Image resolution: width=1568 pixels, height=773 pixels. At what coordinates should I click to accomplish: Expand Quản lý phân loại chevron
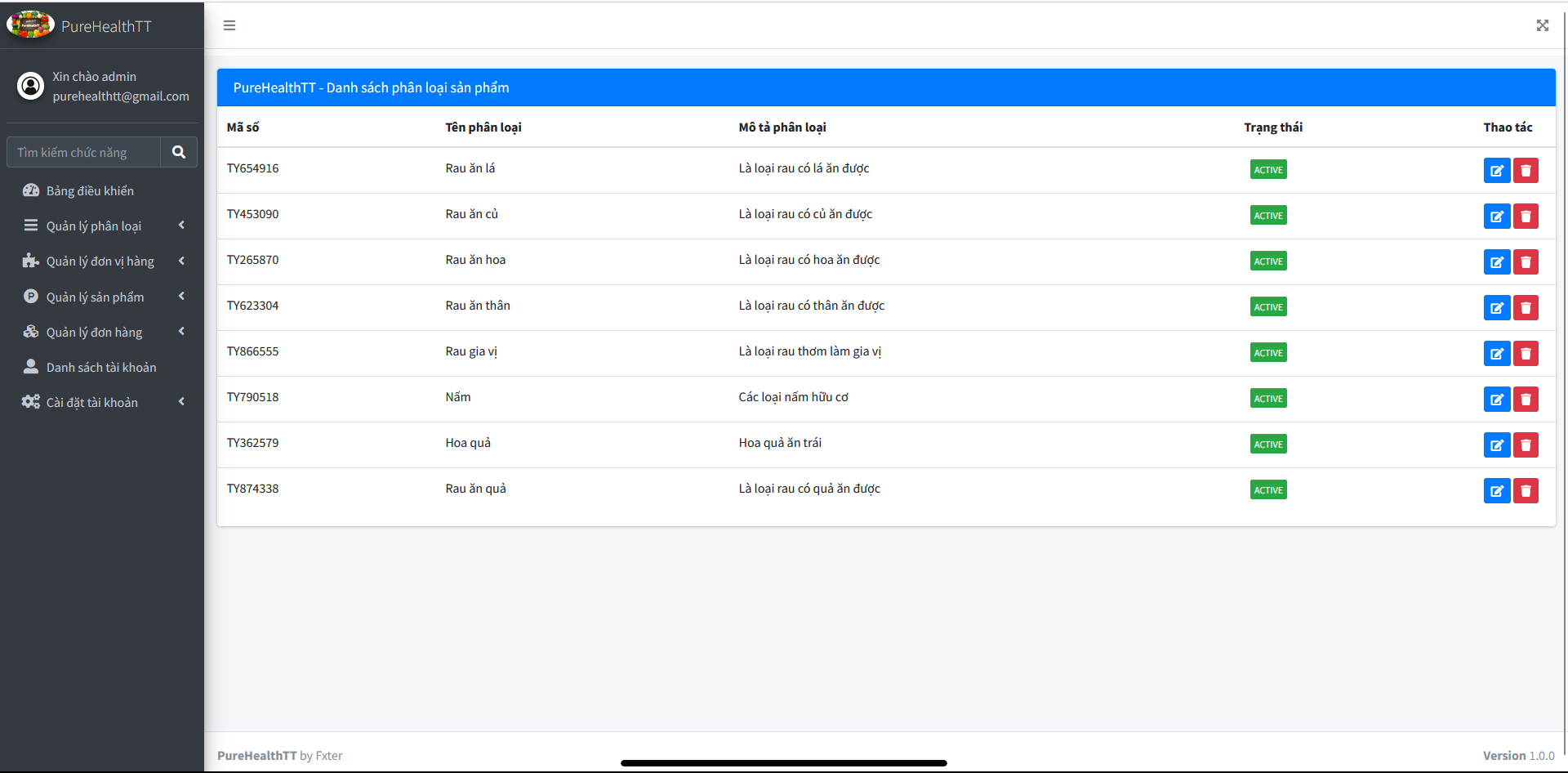(x=181, y=225)
